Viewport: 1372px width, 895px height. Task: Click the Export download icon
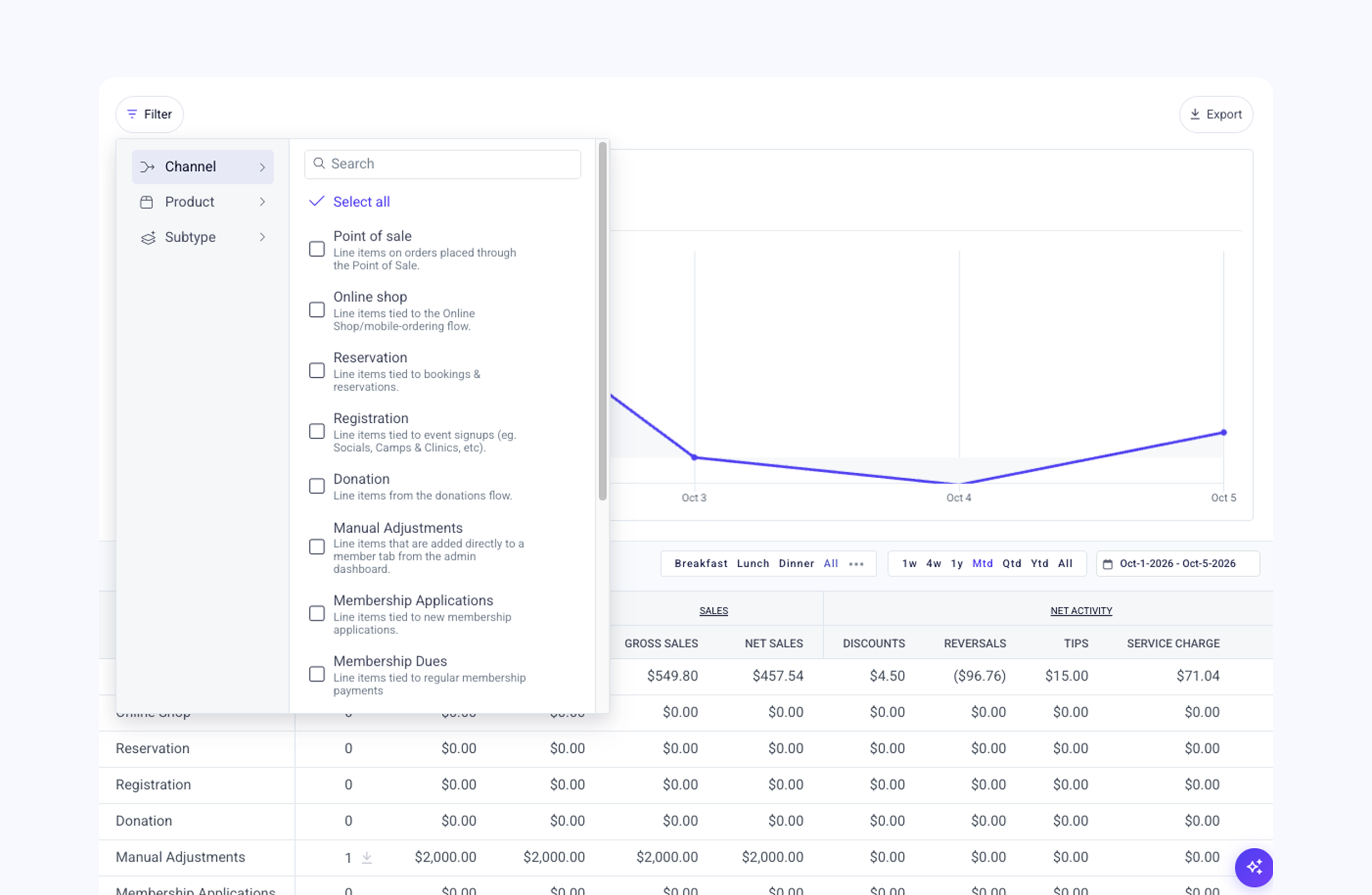click(x=1195, y=114)
